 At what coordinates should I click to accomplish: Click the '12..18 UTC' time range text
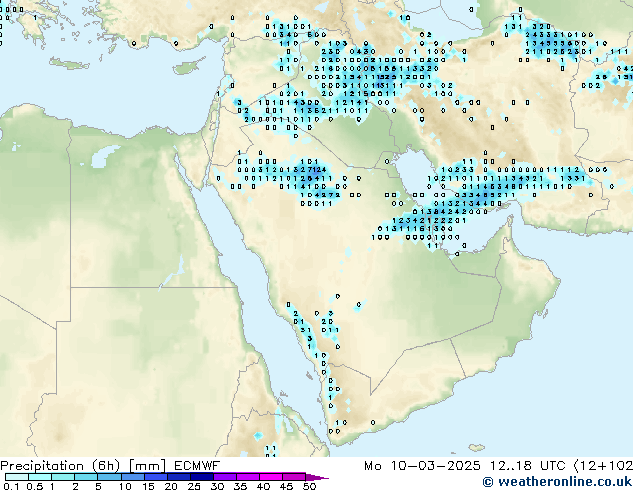[x=527, y=466]
